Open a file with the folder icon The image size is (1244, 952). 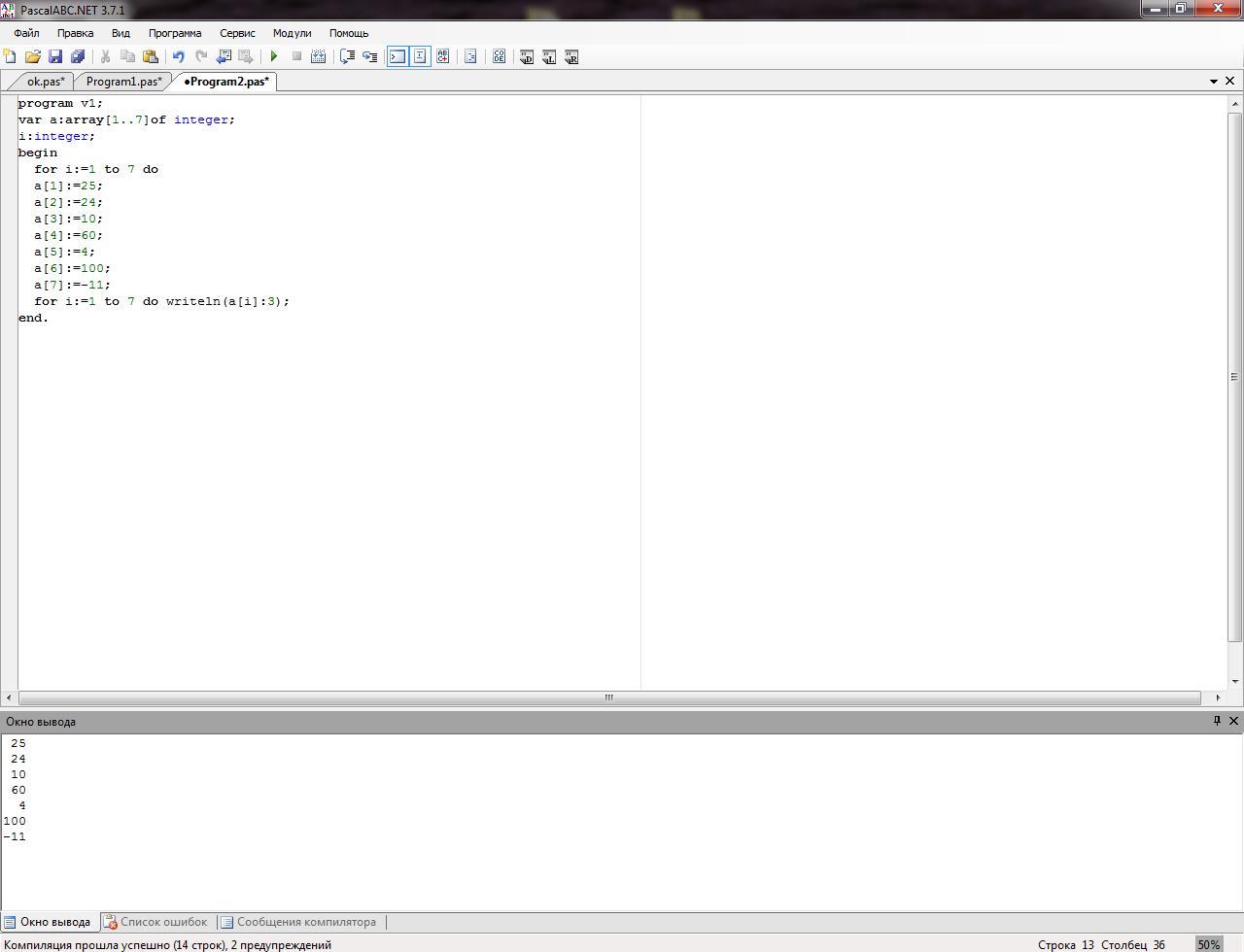(x=32, y=56)
